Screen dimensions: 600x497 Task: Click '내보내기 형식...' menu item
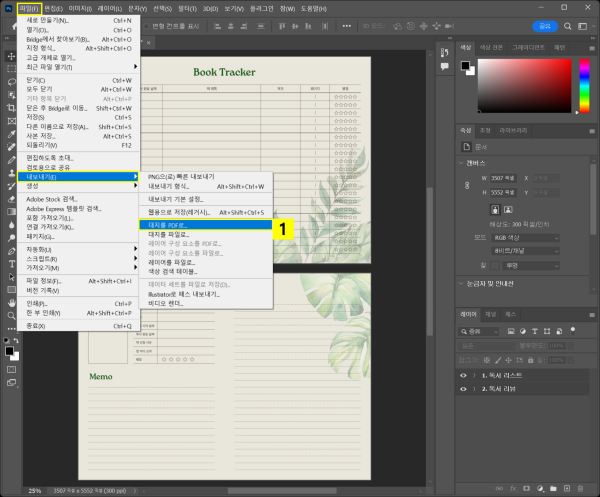[205, 187]
